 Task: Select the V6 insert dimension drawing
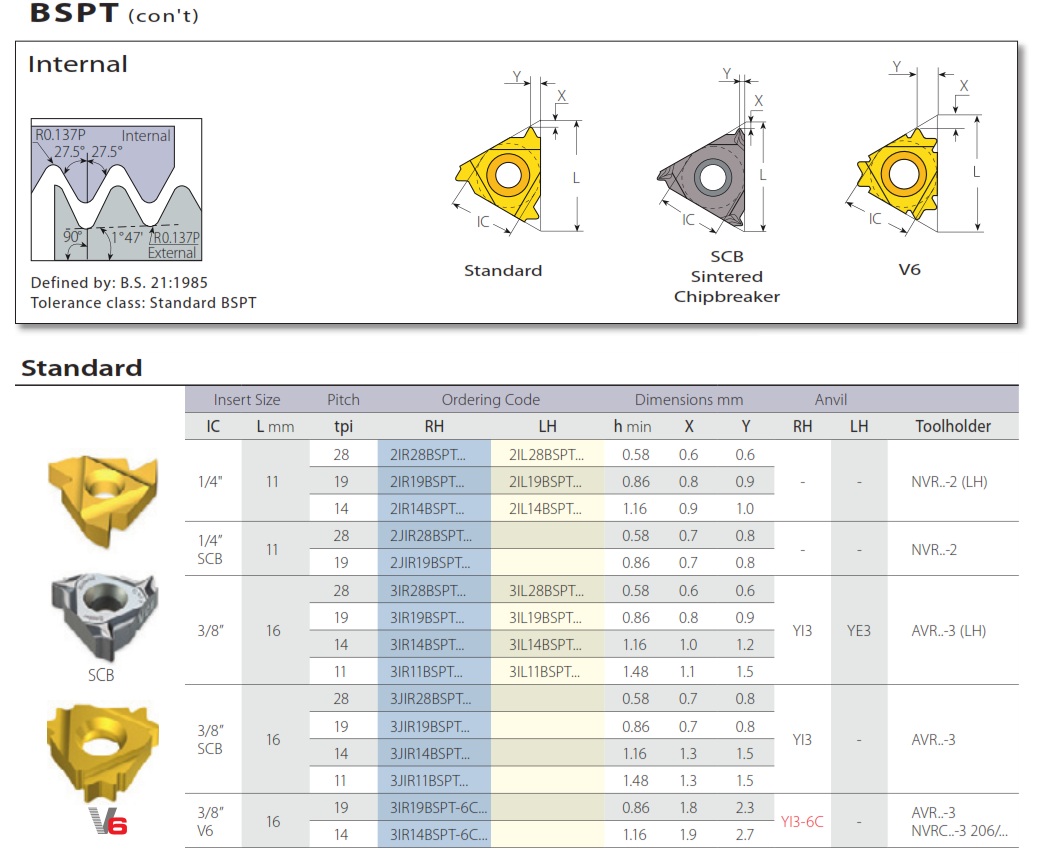tap(913, 148)
